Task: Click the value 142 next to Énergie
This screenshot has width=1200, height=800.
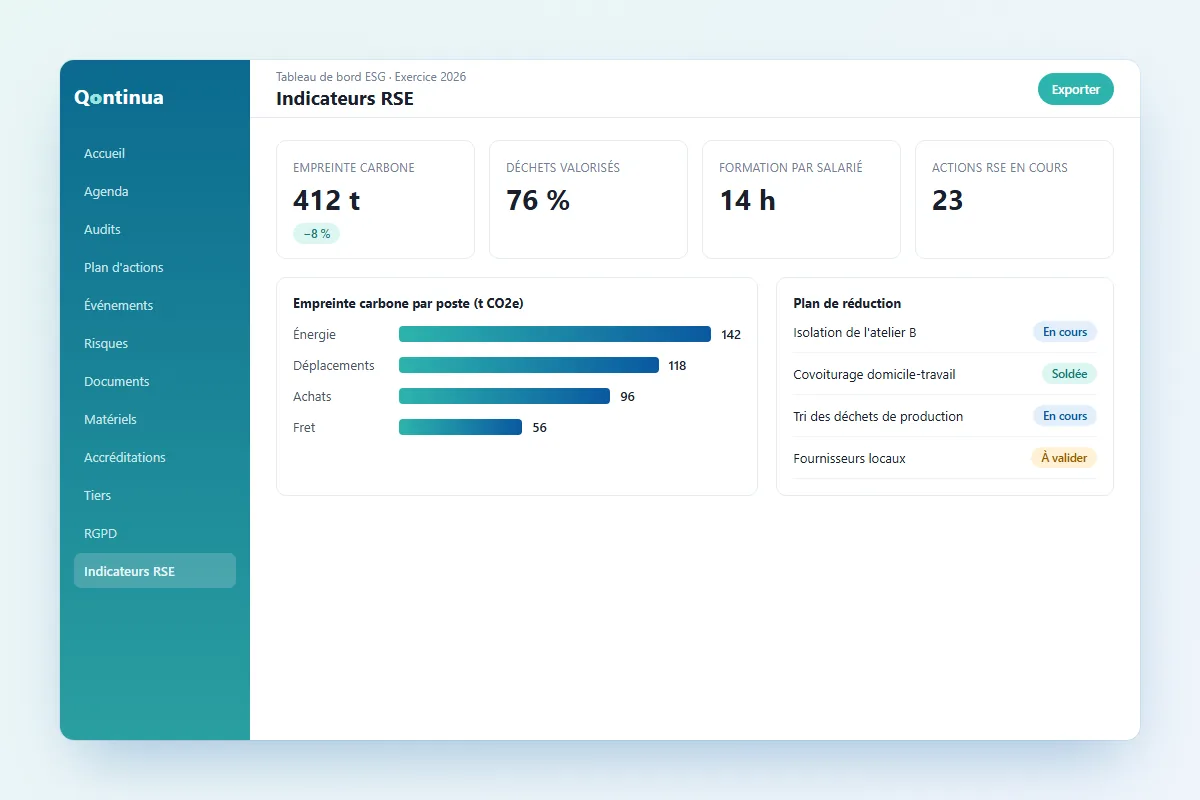Action: (x=731, y=335)
